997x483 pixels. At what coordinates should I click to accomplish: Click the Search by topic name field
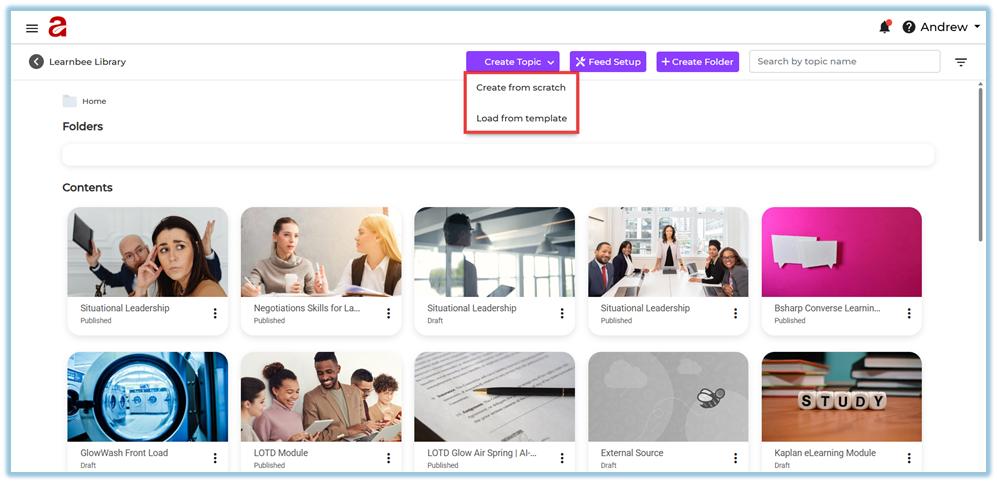click(844, 62)
